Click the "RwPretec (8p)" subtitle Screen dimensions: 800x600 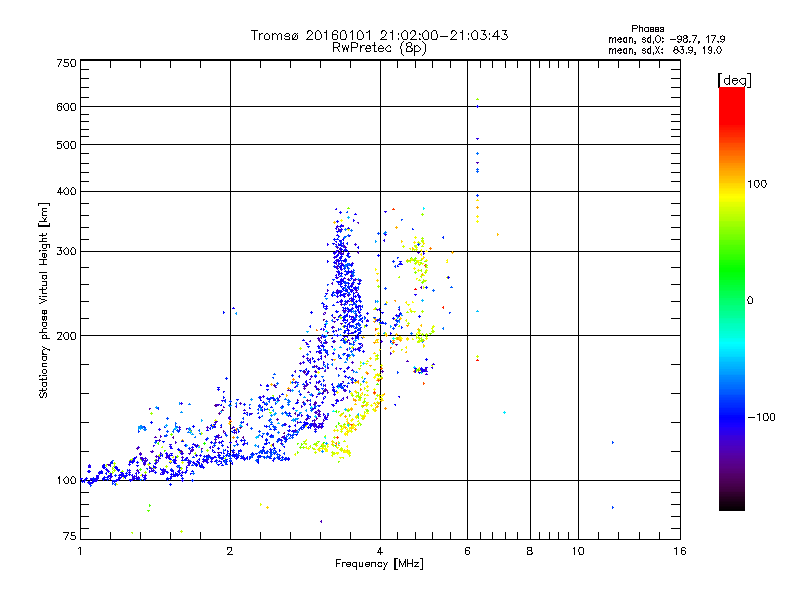[x=379, y=48]
